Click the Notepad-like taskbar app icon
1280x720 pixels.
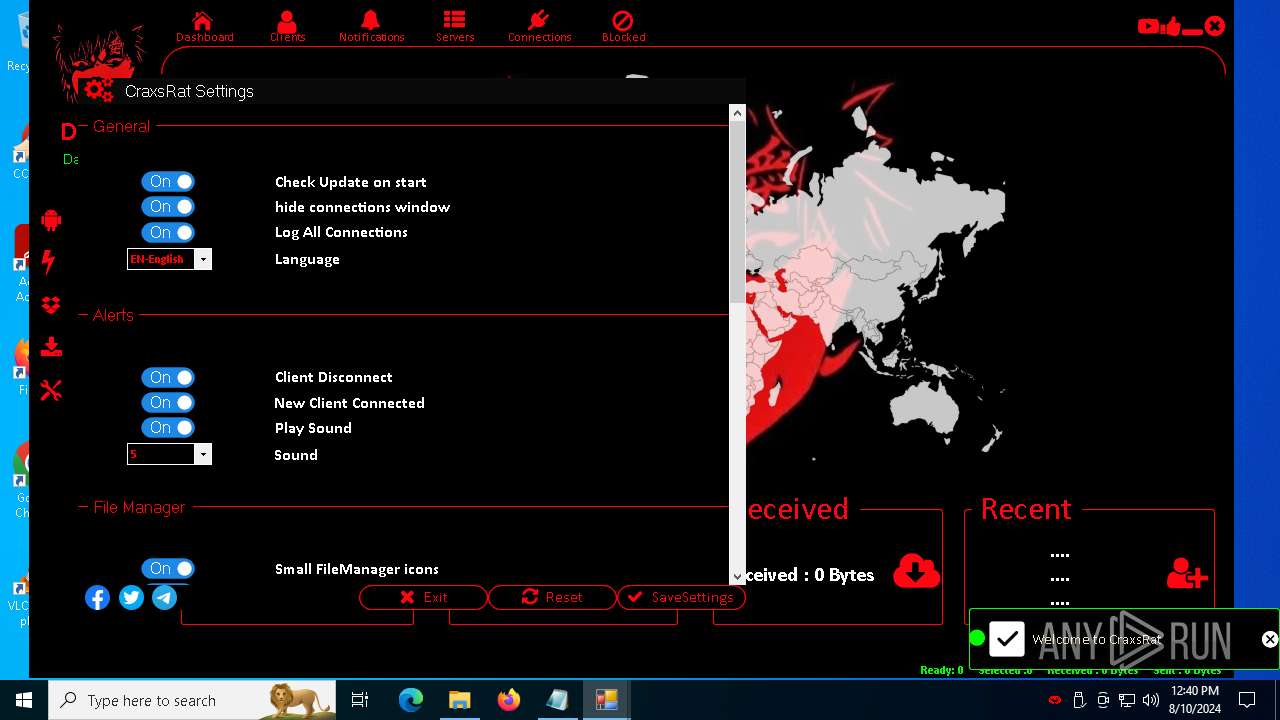pyautogui.click(x=557, y=700)
